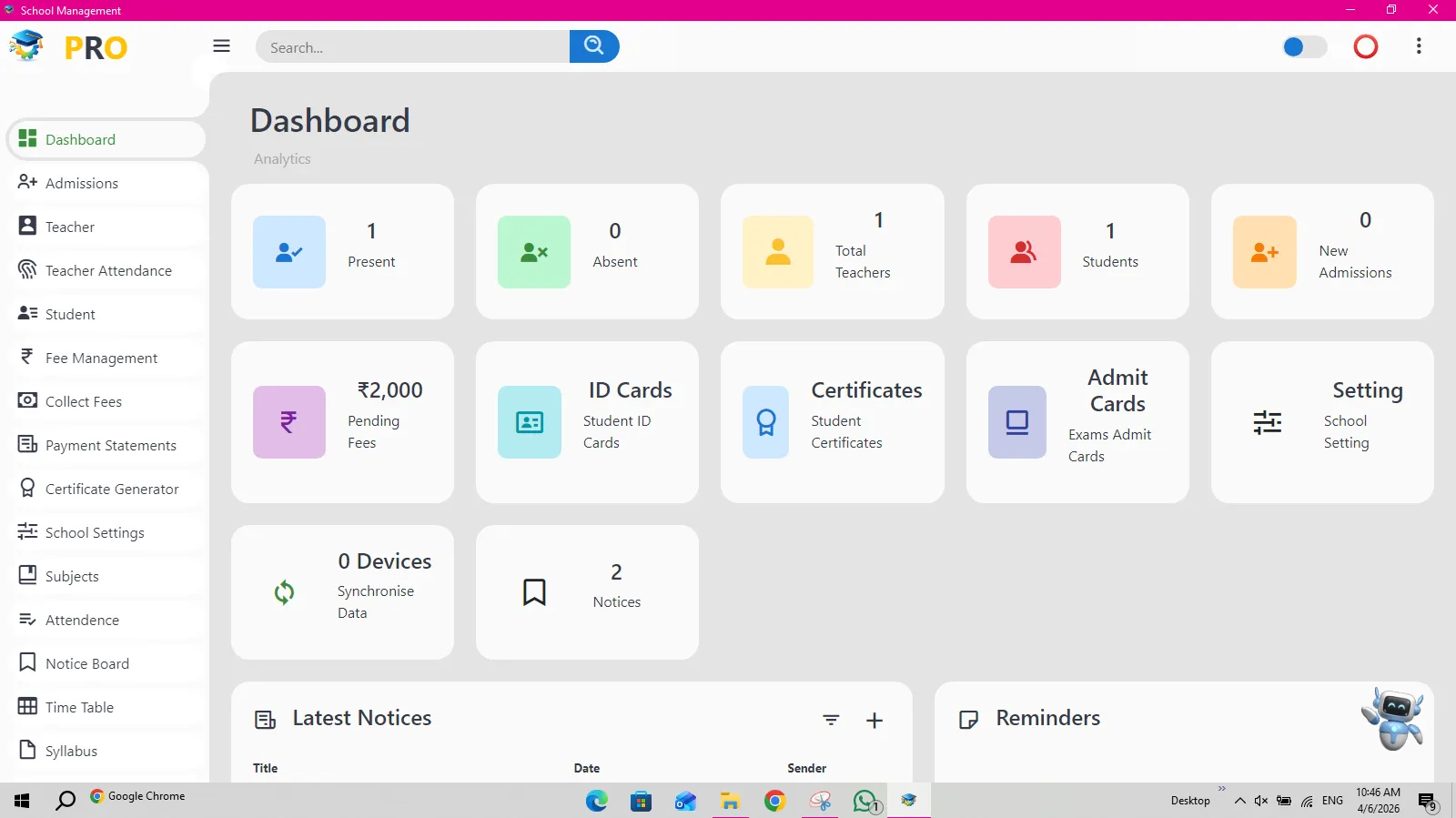
Task: View Payment Statements
Action: click(x=106, y=445)
